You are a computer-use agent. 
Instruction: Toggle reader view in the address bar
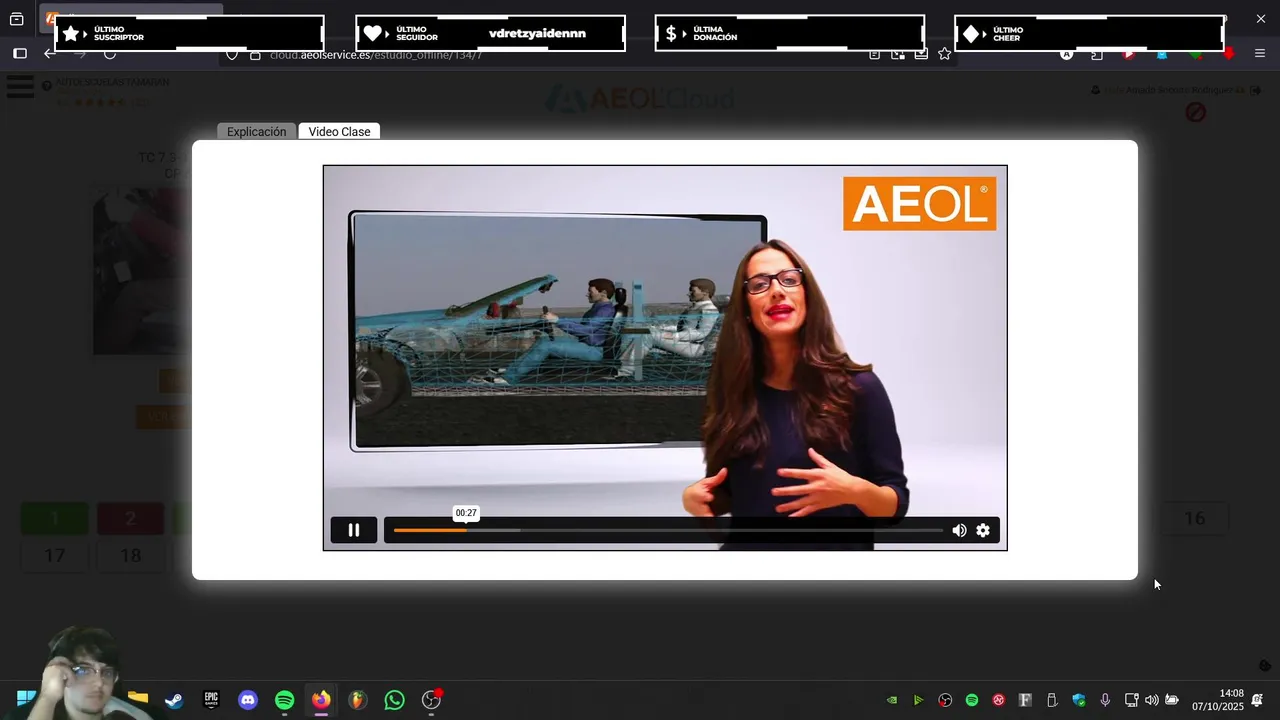(874, 54)
